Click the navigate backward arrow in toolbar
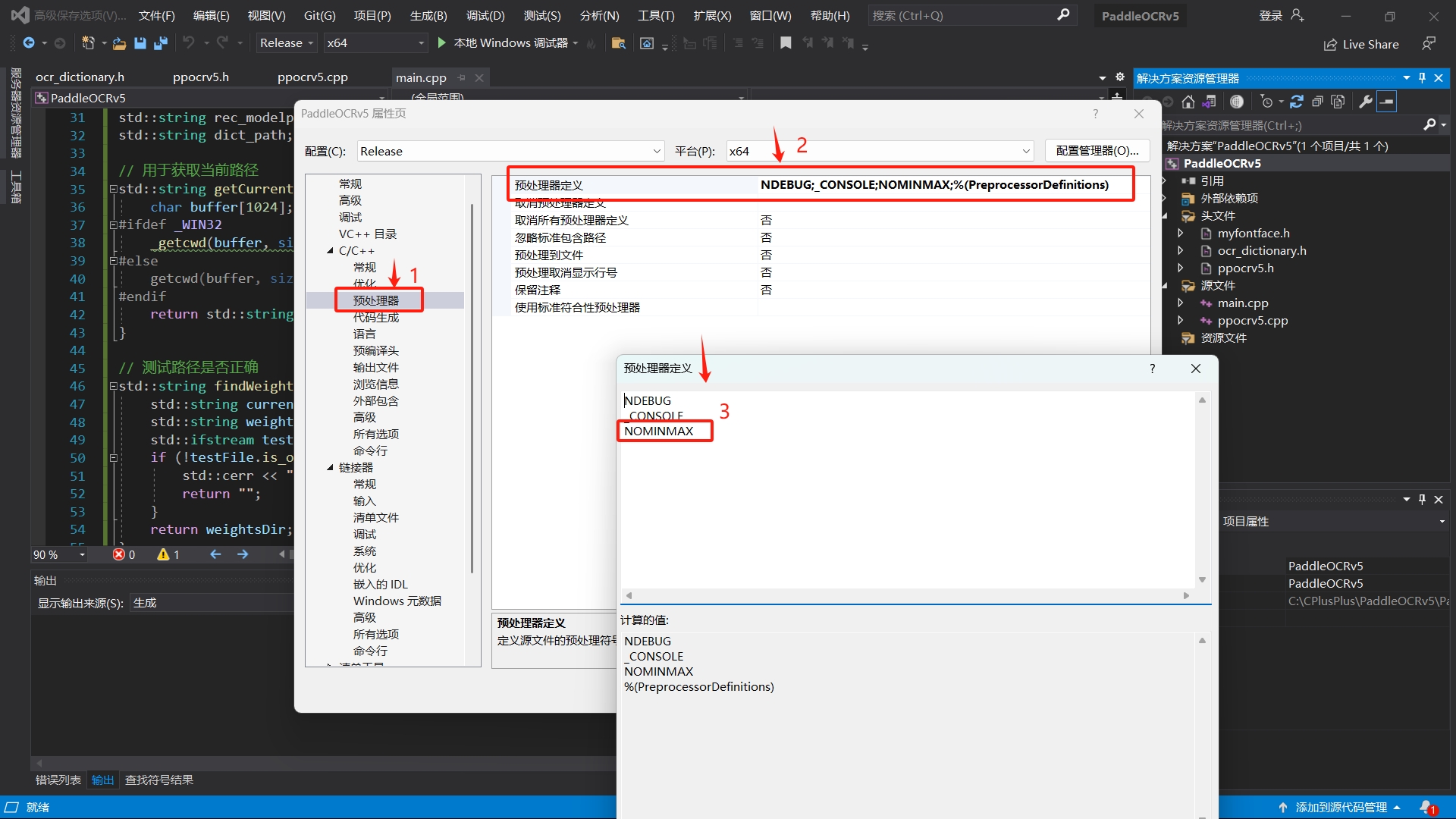Screen dimensions: 1456x819 29,43
